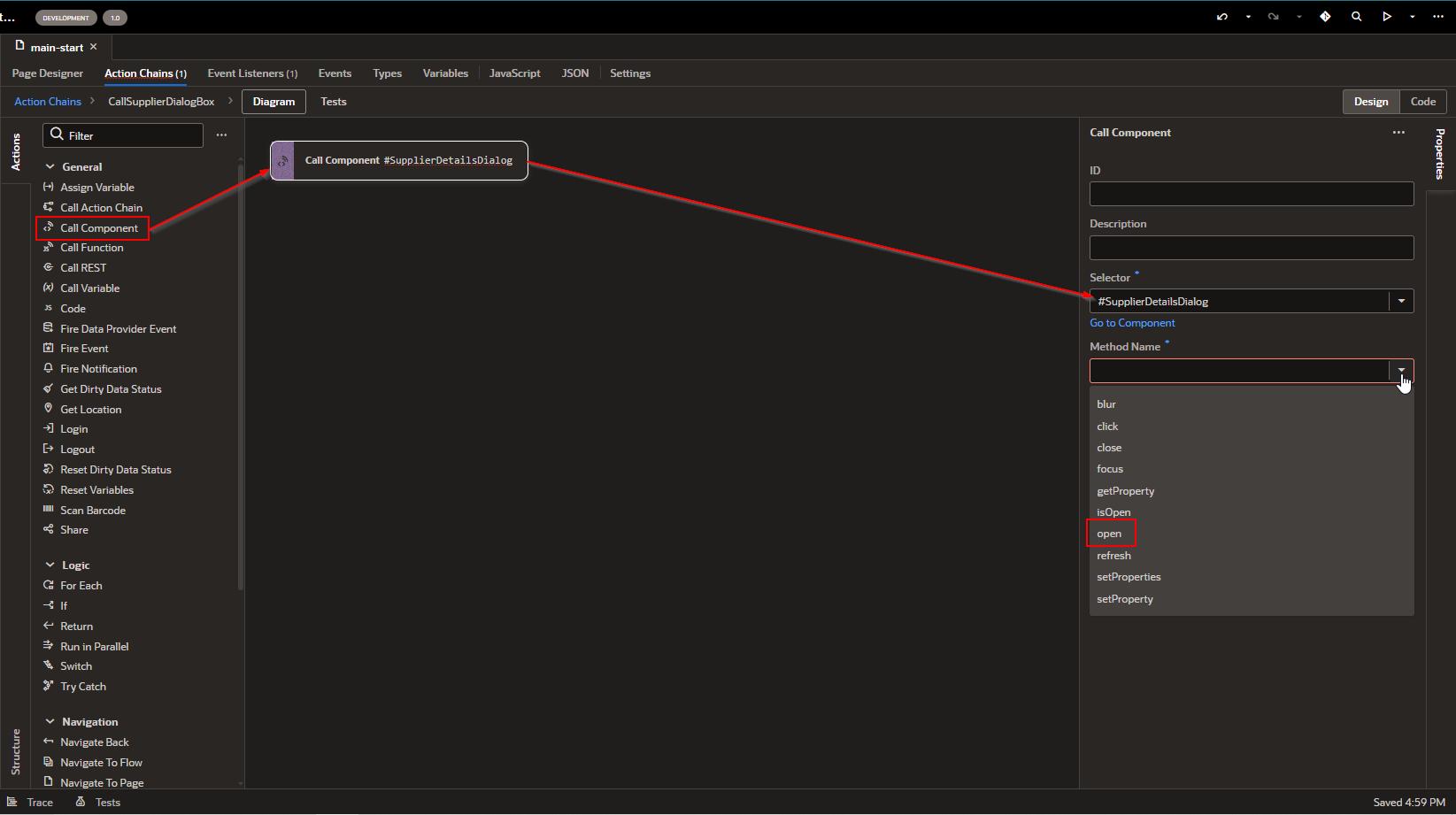Open the Git diamond icon menu
1456x815 pixels.
pos(1325,17)
